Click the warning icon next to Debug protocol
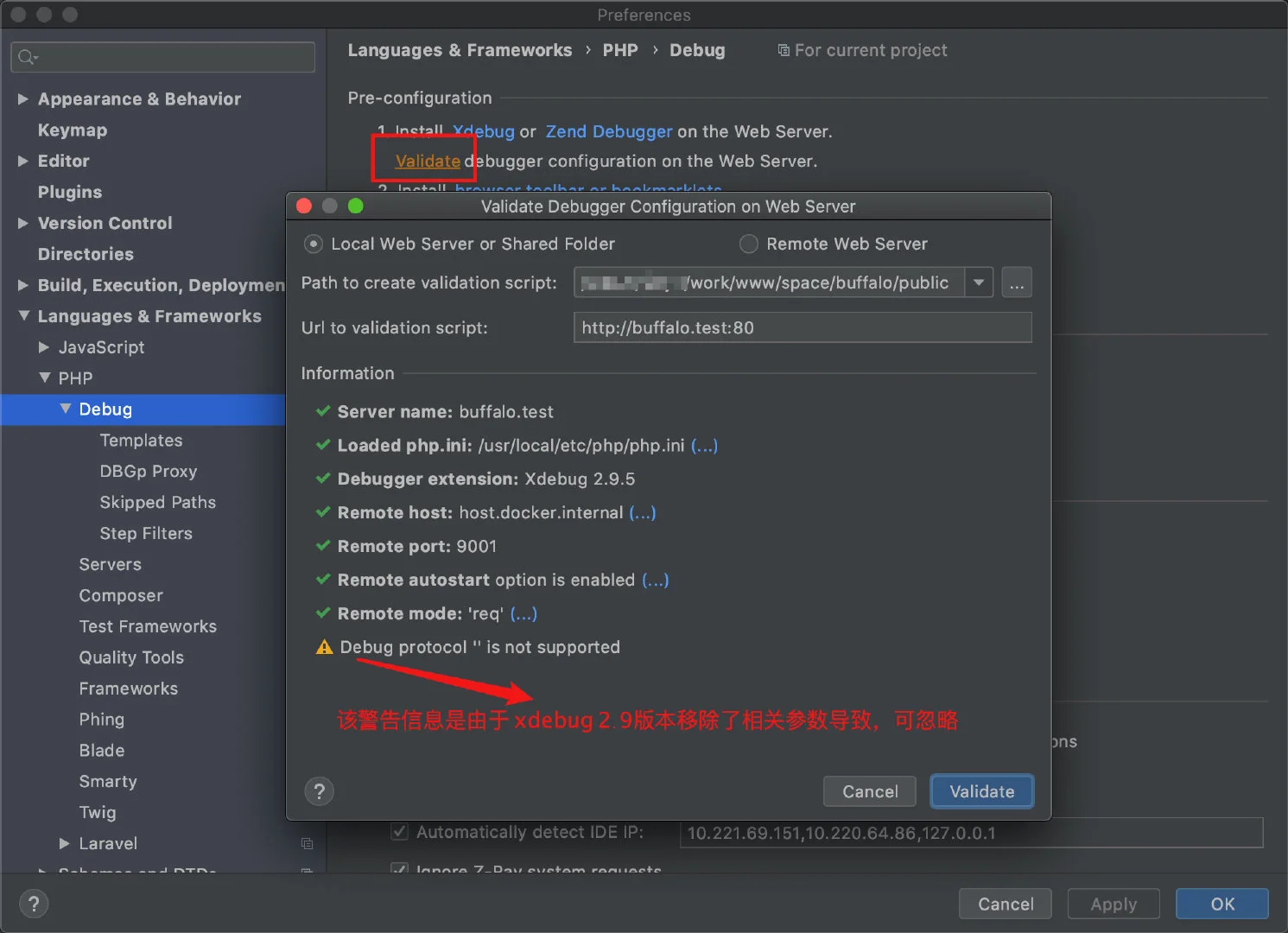The height and width of the screenshot is (933, 1288). [x=324, y=647]
